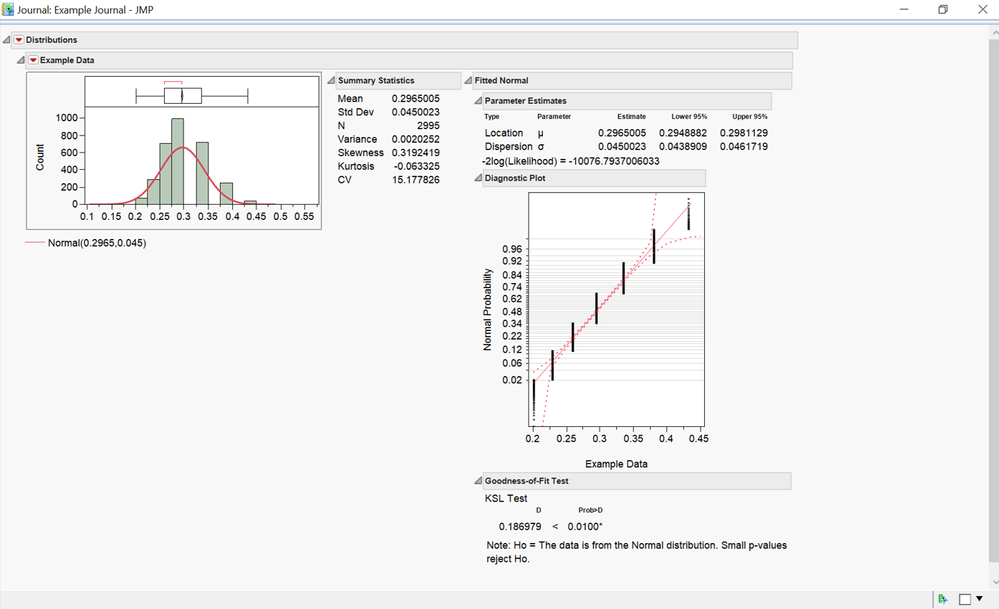Collapse the Fitted Normal section

(x=468, y=80)
